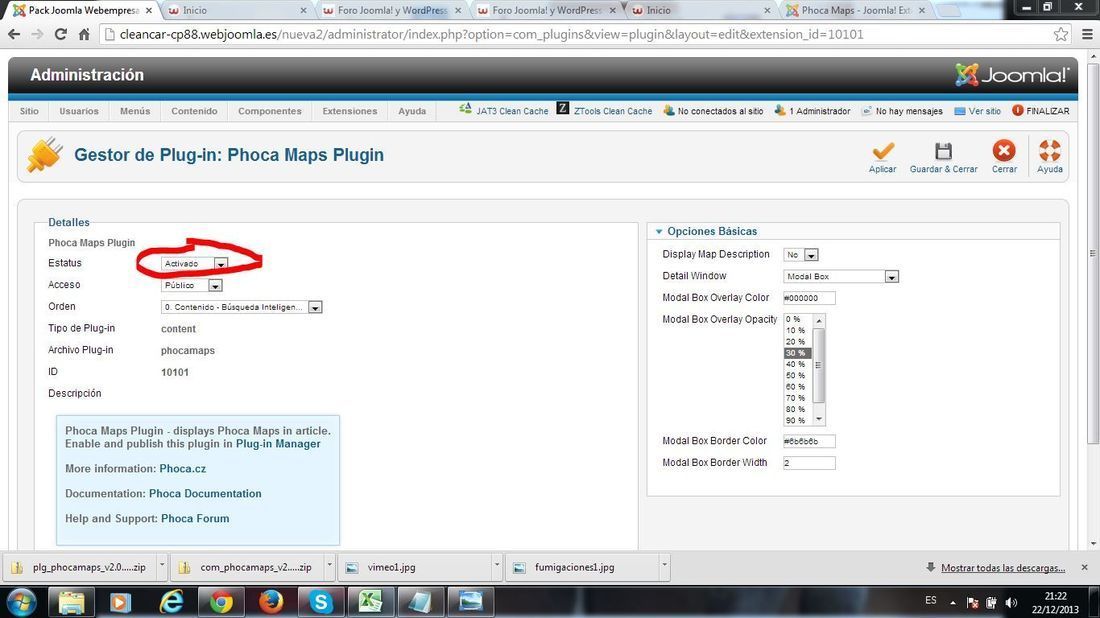The image size is (1100, 618).
Task: Click the Guardar & Cerrar disk icon
Action: coord(944,152)
